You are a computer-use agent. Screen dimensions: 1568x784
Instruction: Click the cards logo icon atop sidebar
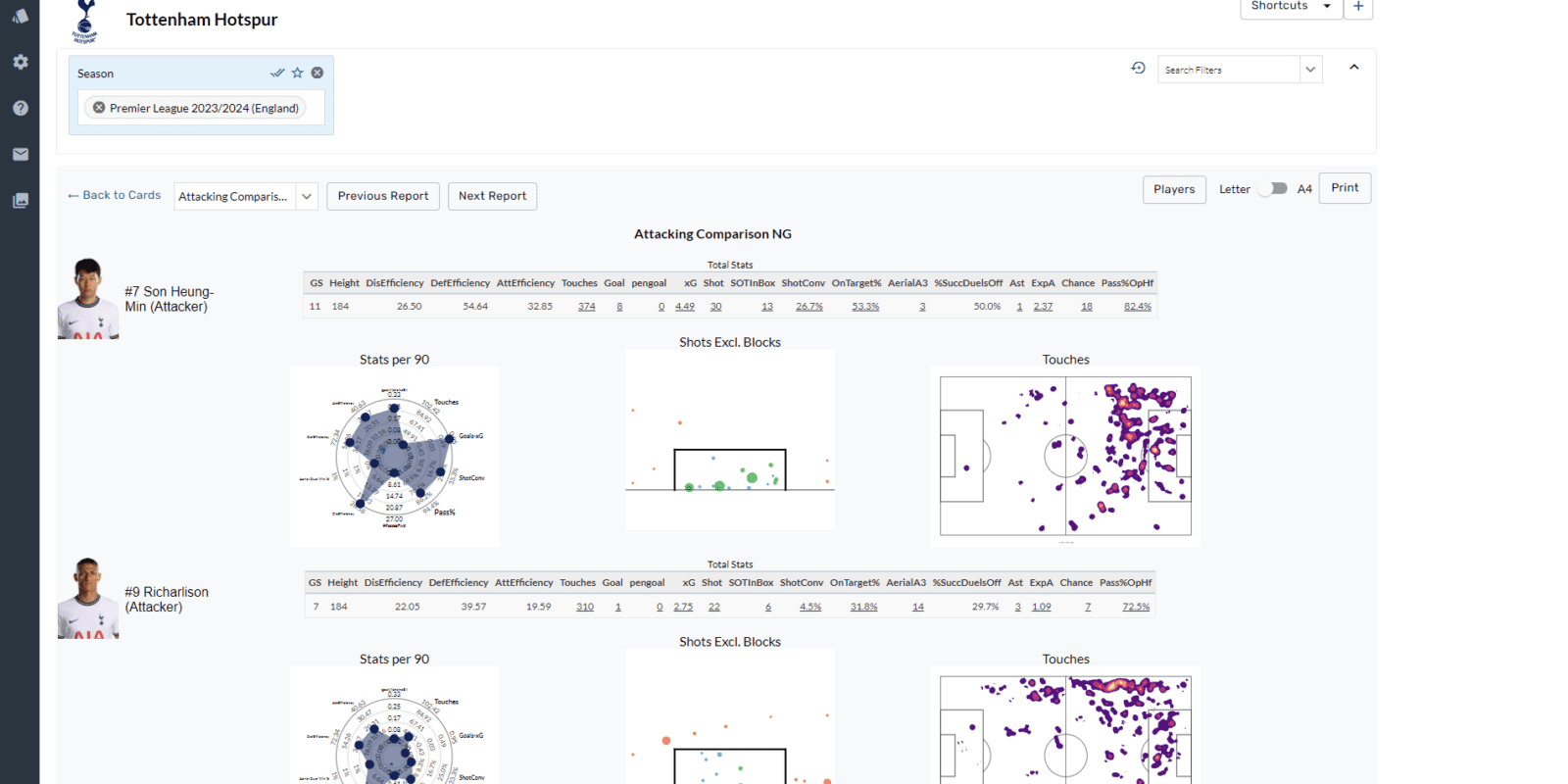[x=20, y=16]
